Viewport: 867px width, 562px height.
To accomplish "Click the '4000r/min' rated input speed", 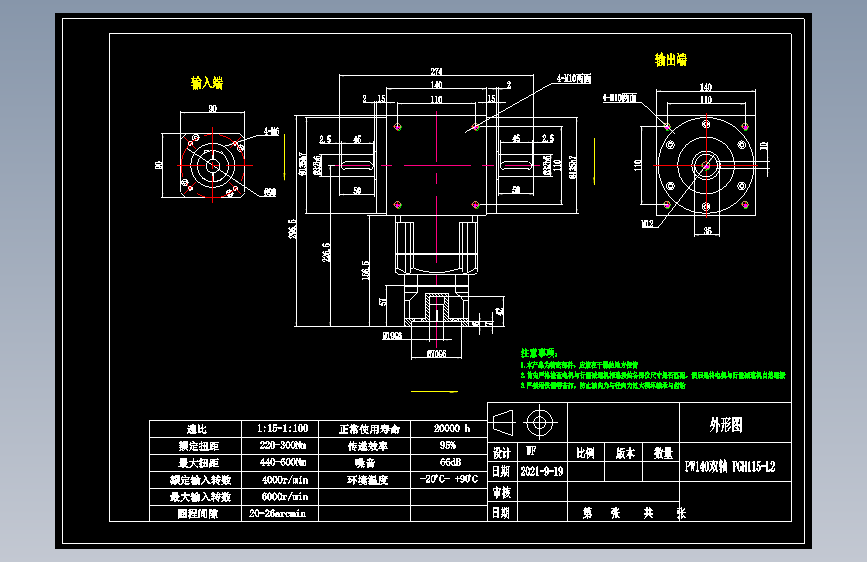I will pos(285,480).
